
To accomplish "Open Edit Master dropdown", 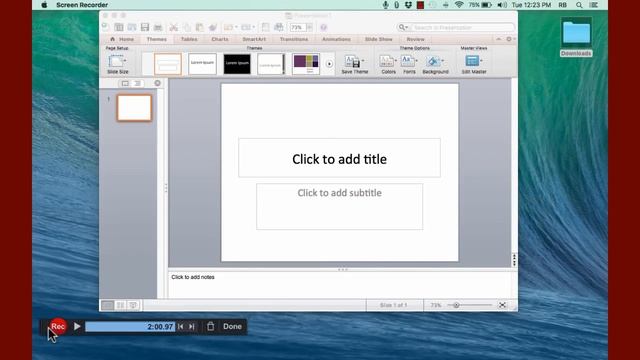I will (x=474, y=64).
